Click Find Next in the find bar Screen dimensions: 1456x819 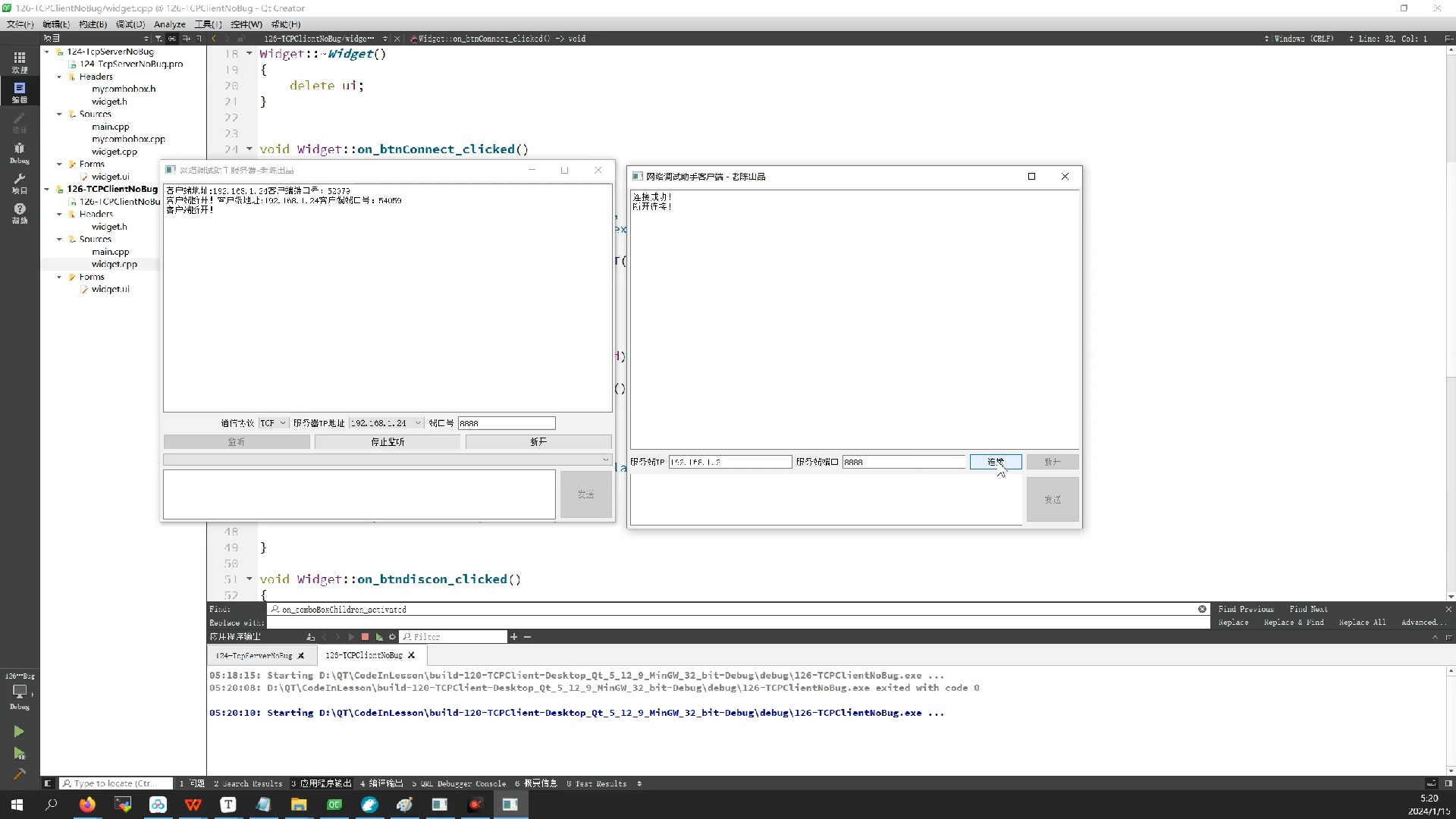tap(1308, 609)
